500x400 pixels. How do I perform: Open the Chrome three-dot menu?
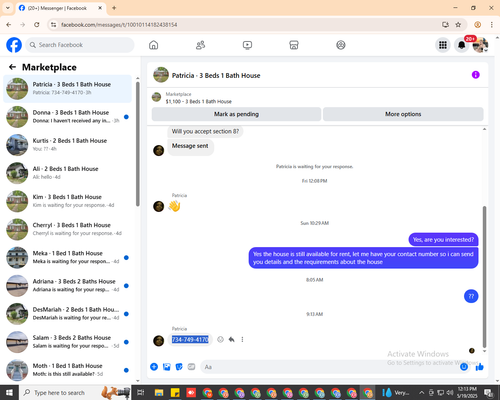coord(491,25)
